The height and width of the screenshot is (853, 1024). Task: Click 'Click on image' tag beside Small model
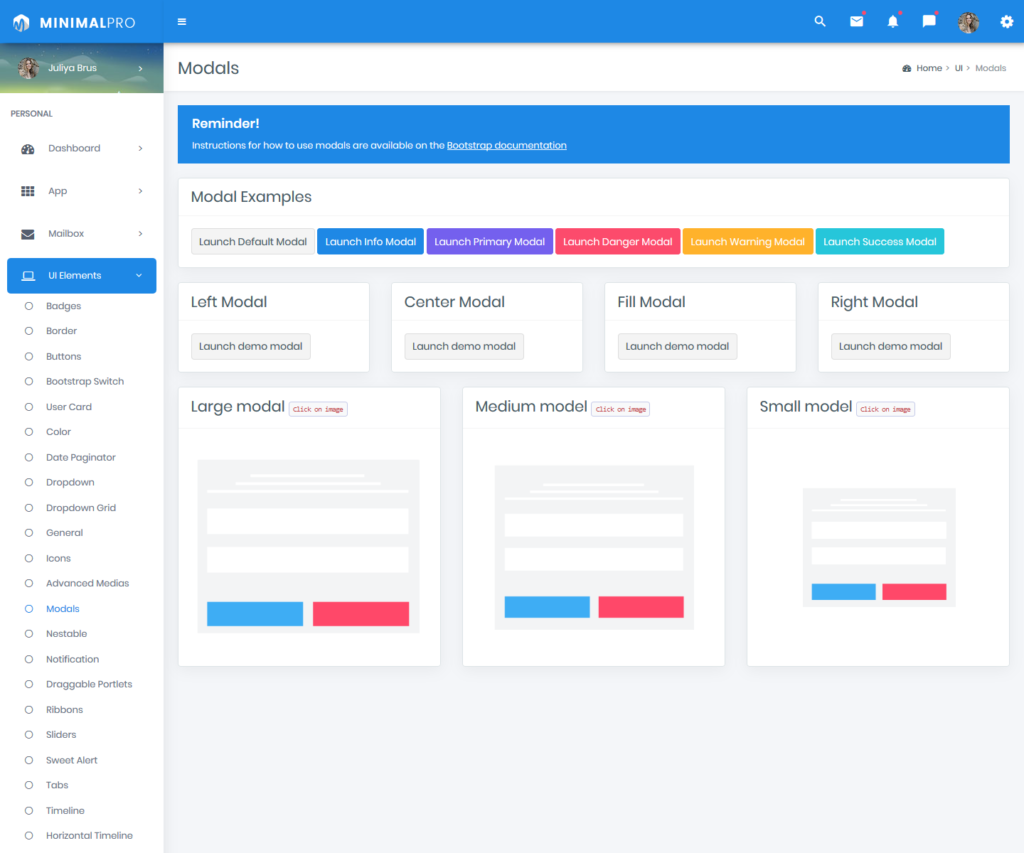tap(886, 410)
